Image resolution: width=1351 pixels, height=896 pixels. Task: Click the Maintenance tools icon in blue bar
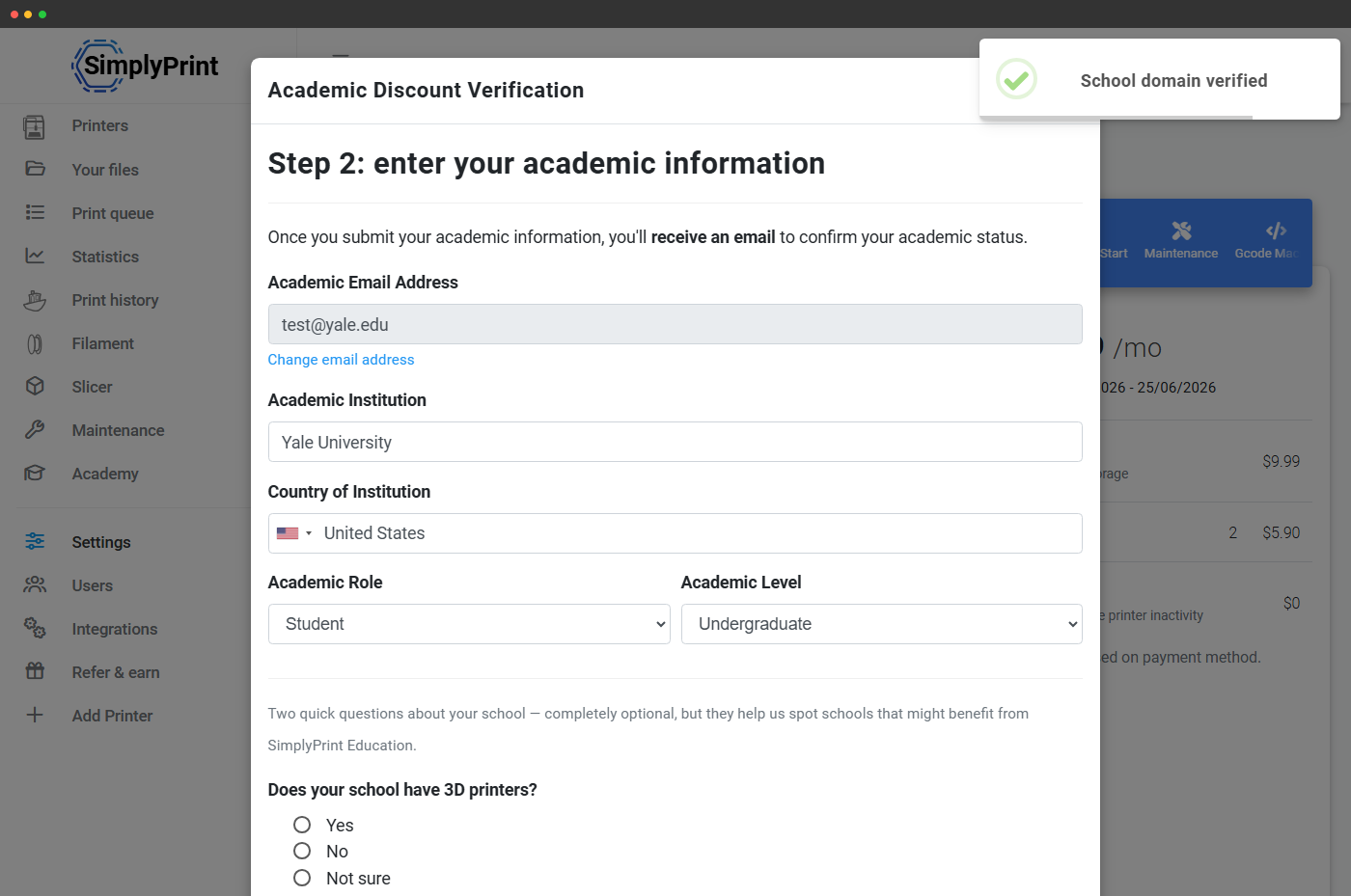(x=1181, y=231)
